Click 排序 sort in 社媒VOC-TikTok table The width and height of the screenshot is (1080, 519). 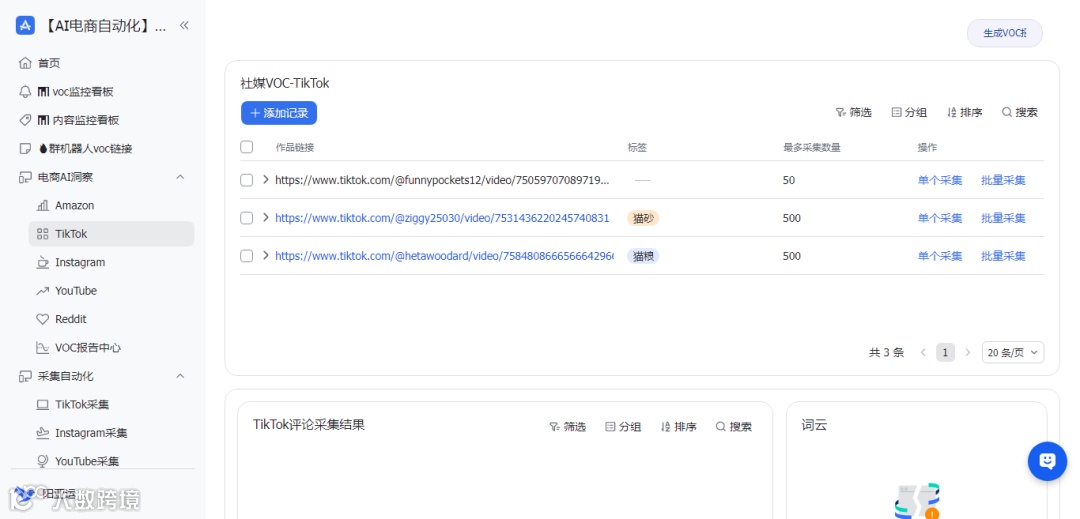coord(964,112)
